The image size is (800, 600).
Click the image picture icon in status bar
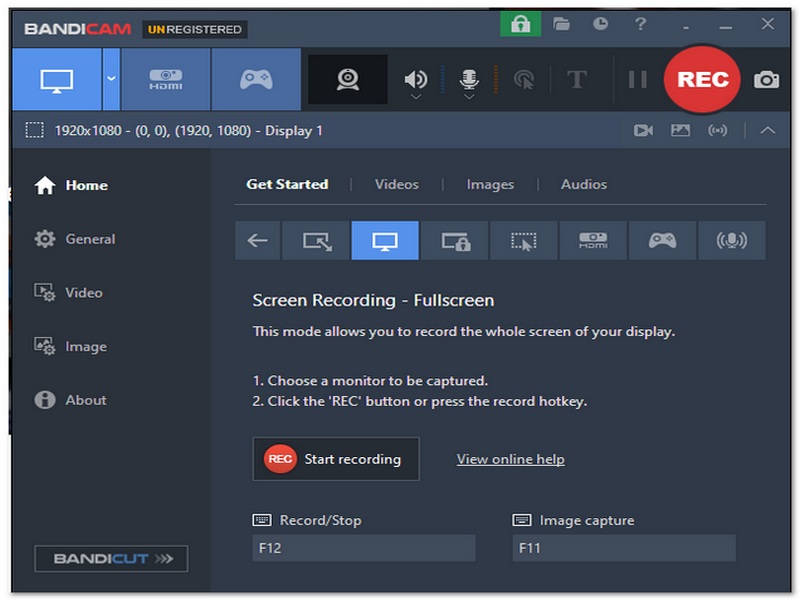(x=680, y=131)
